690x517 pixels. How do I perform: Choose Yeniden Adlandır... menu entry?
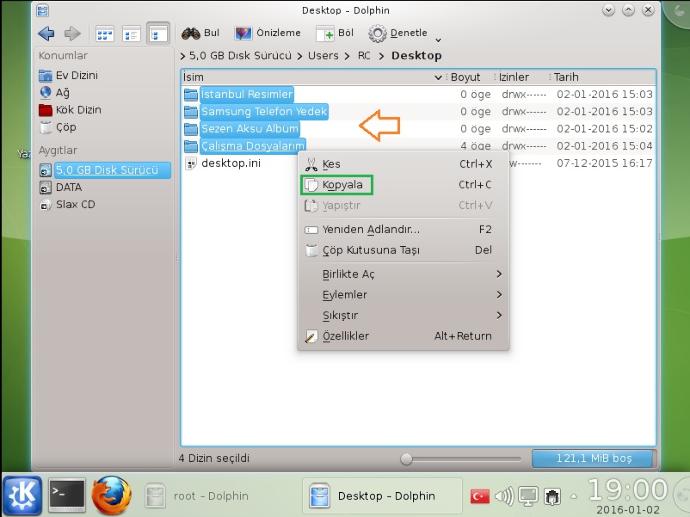(403, 230)
